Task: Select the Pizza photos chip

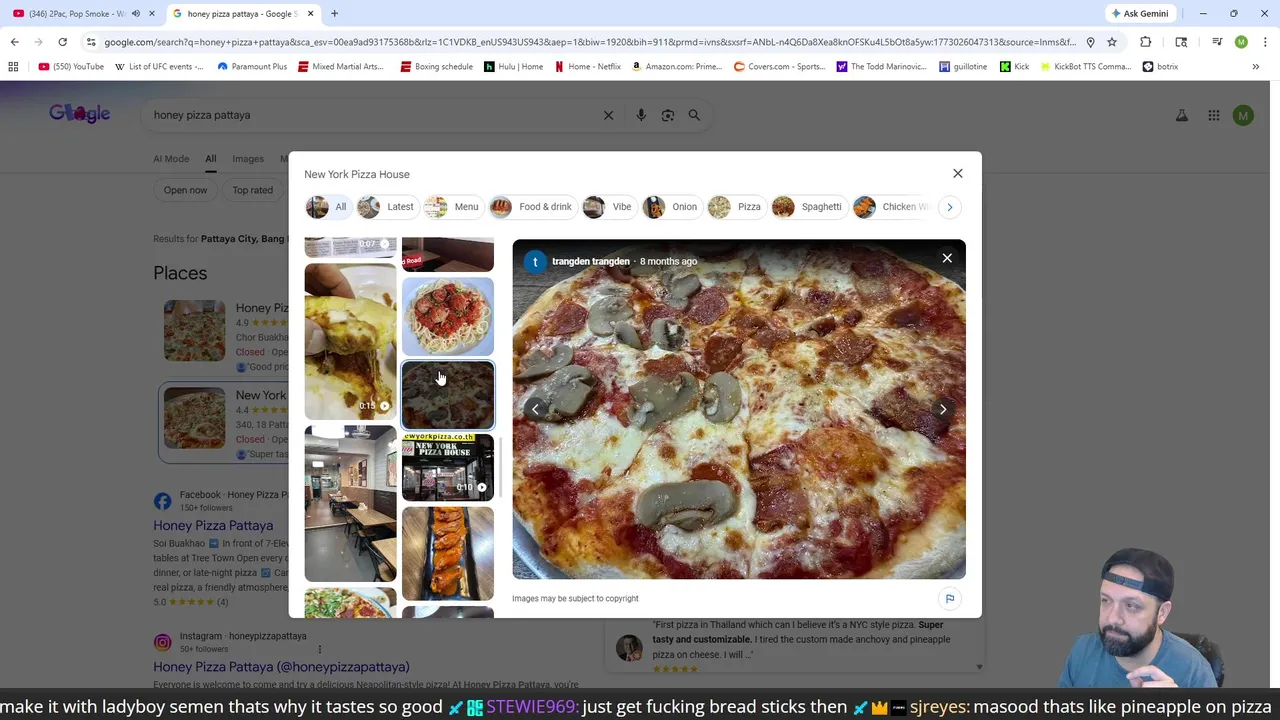Action: [735, 207]
